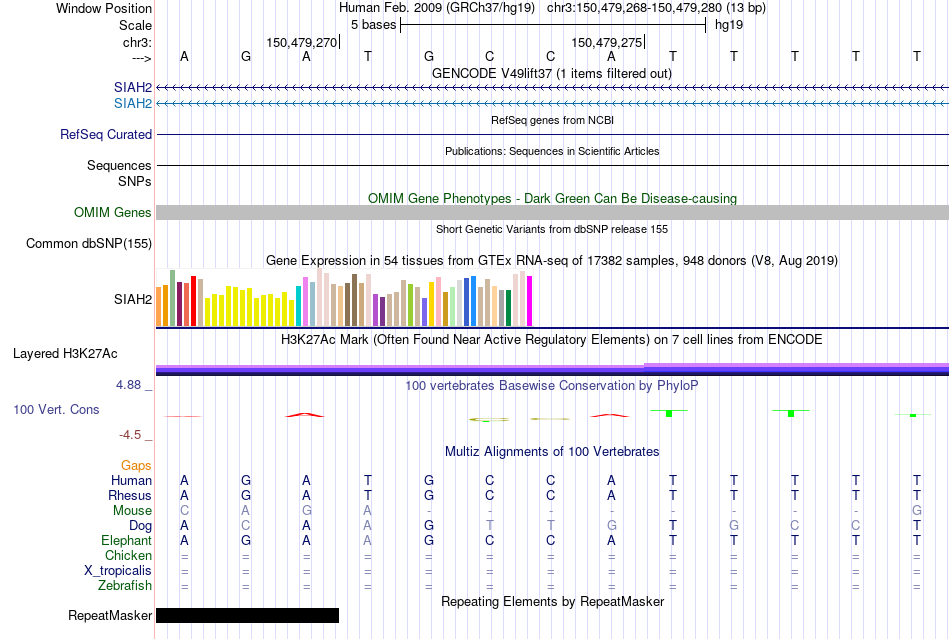
Task: Select the chr3: ruler label
Action: click(137, 42)
